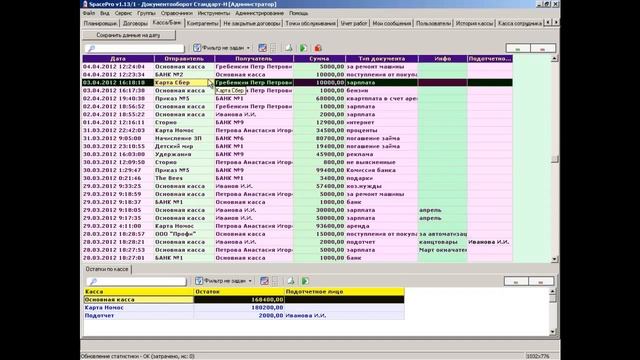640x360 pixels.
Task: Click the SpacePro application icon in title bar
Action: [x=85, y=4]
